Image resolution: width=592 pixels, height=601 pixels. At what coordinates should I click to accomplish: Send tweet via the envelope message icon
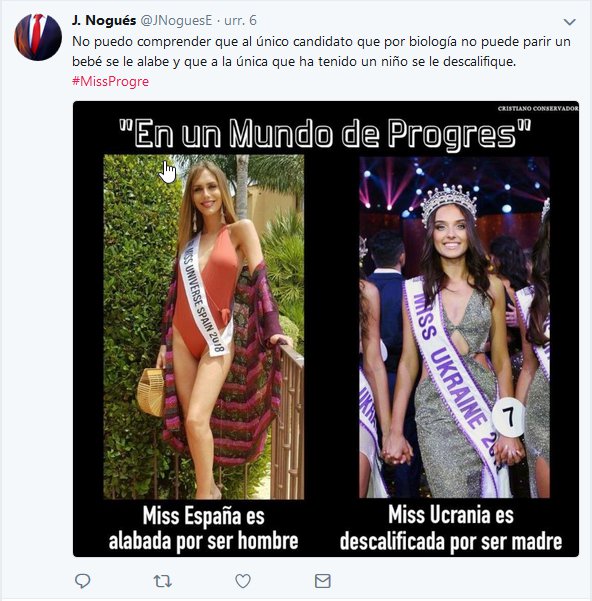click(x=323, y=581)
